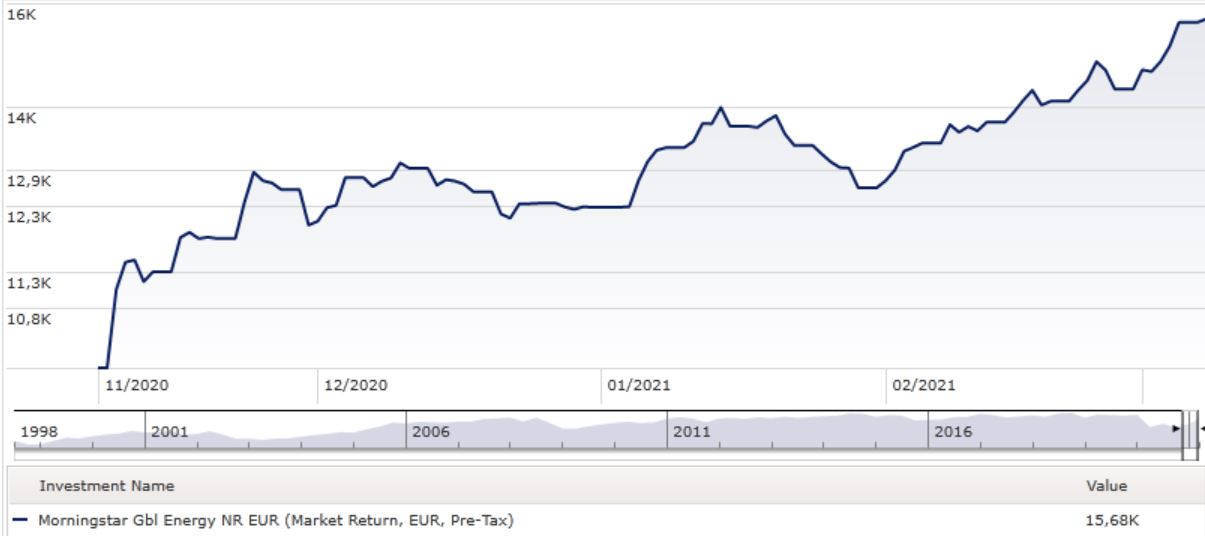Jump to 2016 on the overview timeline
Image resolution: width=1205 pixels, height=536 pixels.
click(x=951, y=432)
